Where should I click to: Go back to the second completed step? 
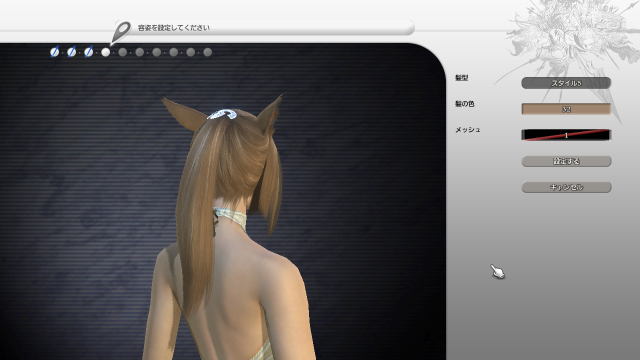71,52
